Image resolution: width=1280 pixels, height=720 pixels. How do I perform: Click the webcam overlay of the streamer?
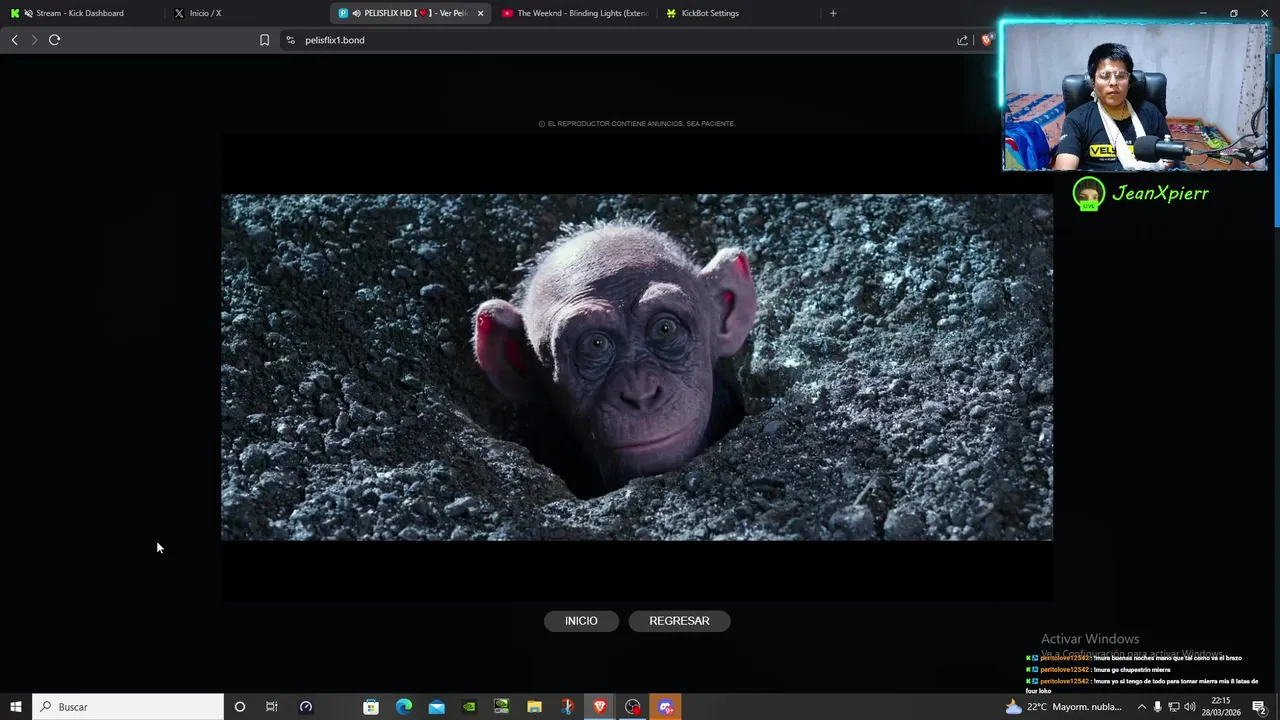tap(1135, 97)
